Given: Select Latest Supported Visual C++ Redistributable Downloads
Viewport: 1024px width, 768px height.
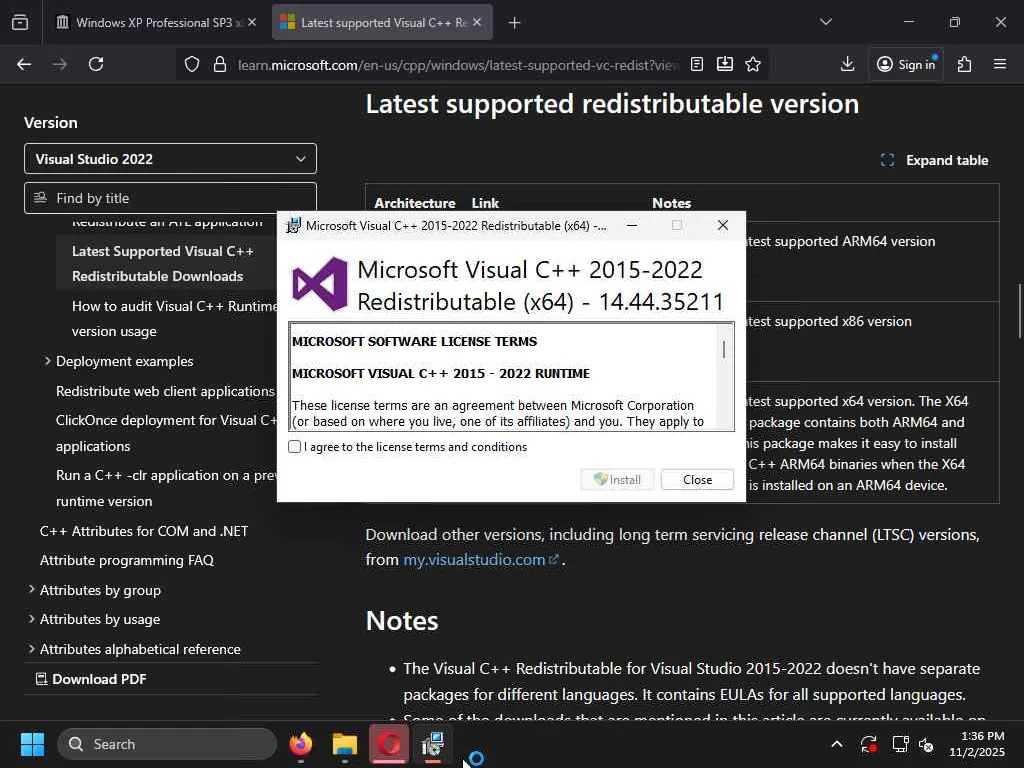Looking at the screenshot, I should 163,264.
